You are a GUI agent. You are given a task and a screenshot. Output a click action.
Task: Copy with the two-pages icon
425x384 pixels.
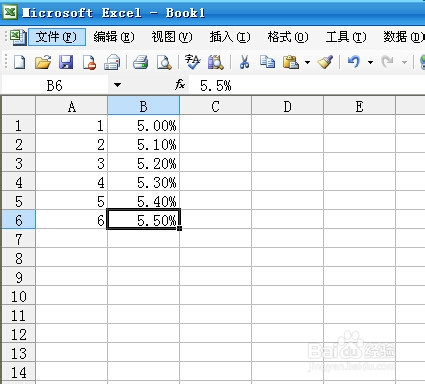pyautogui.click(x=267, y=62)
